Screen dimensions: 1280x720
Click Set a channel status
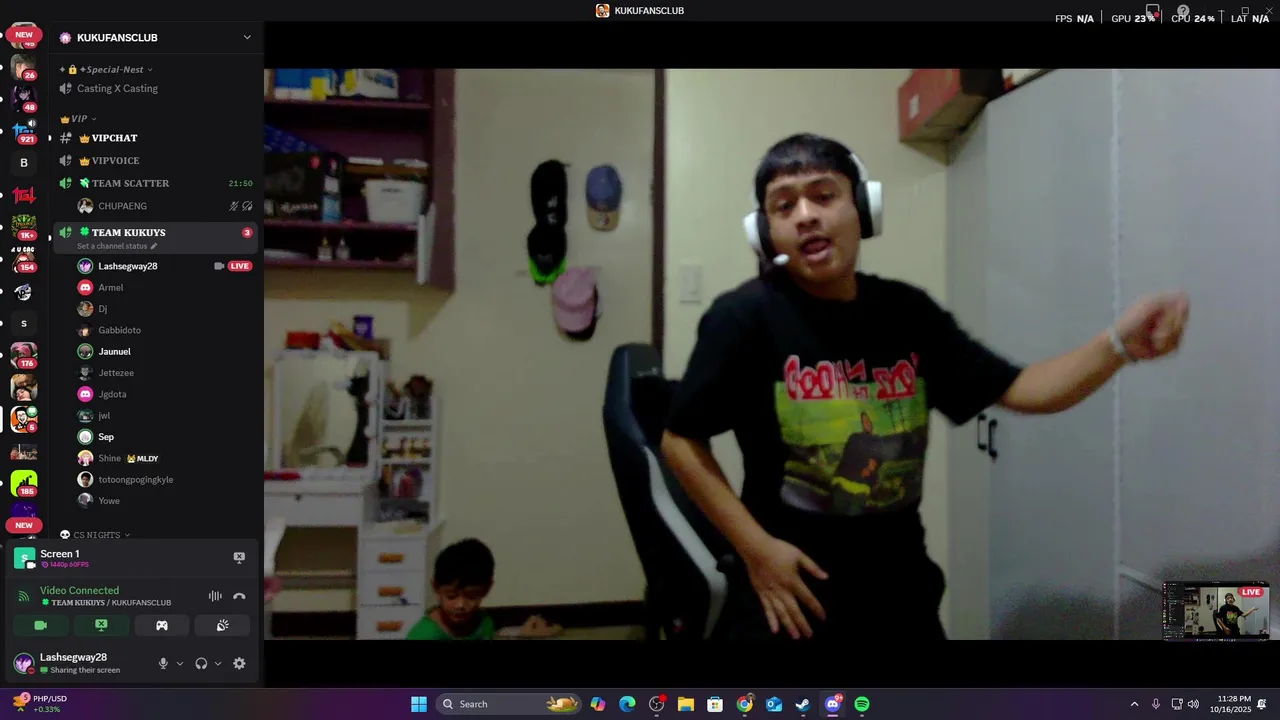click(117, 246)
